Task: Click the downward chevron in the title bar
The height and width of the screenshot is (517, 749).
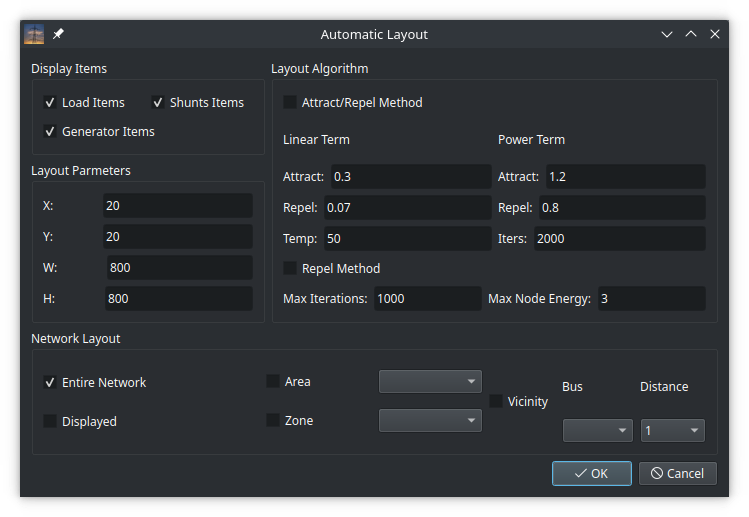Action: point(667,34)
